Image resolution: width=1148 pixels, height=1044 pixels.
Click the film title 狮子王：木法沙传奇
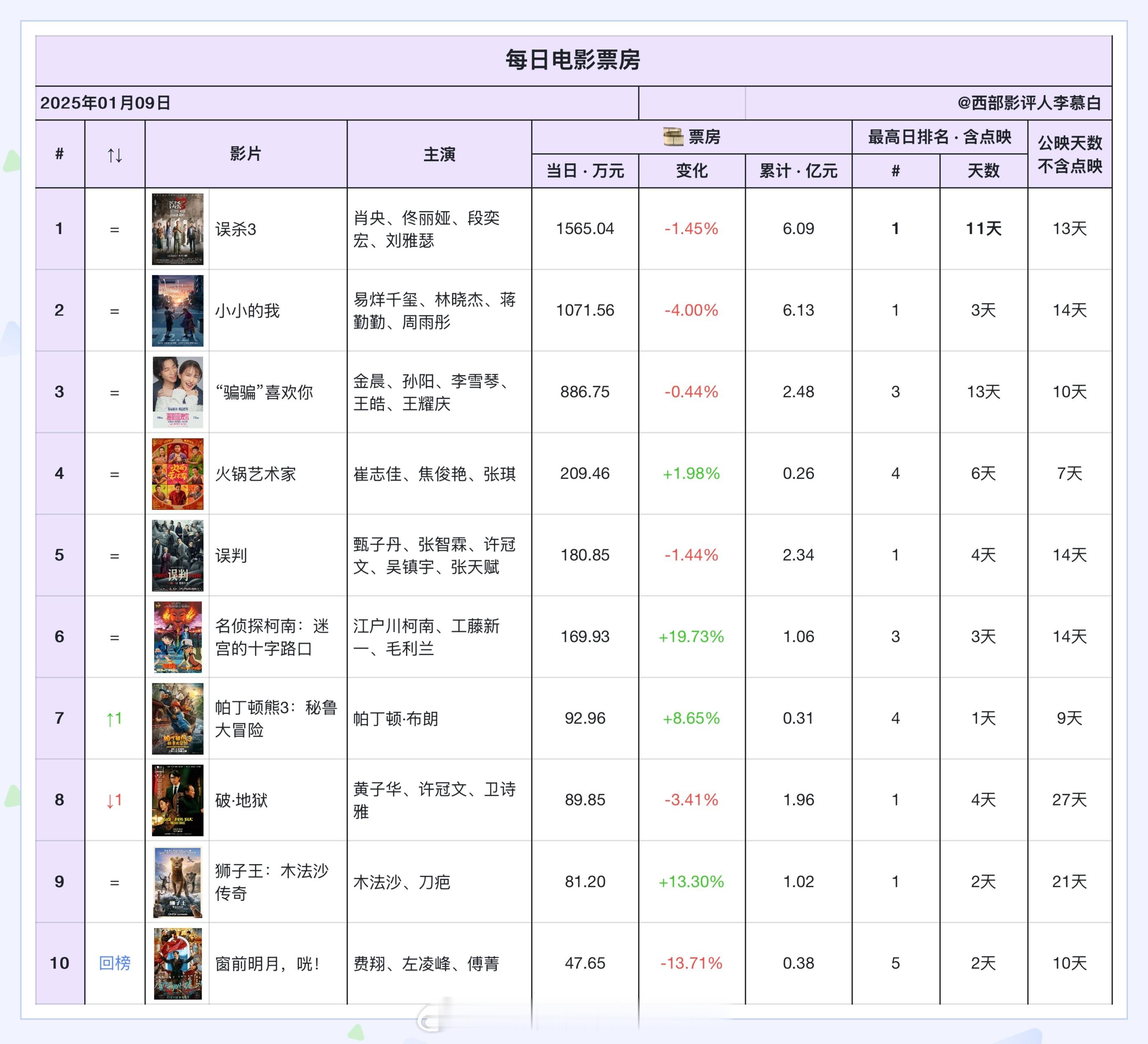click(x=272, y=882)
